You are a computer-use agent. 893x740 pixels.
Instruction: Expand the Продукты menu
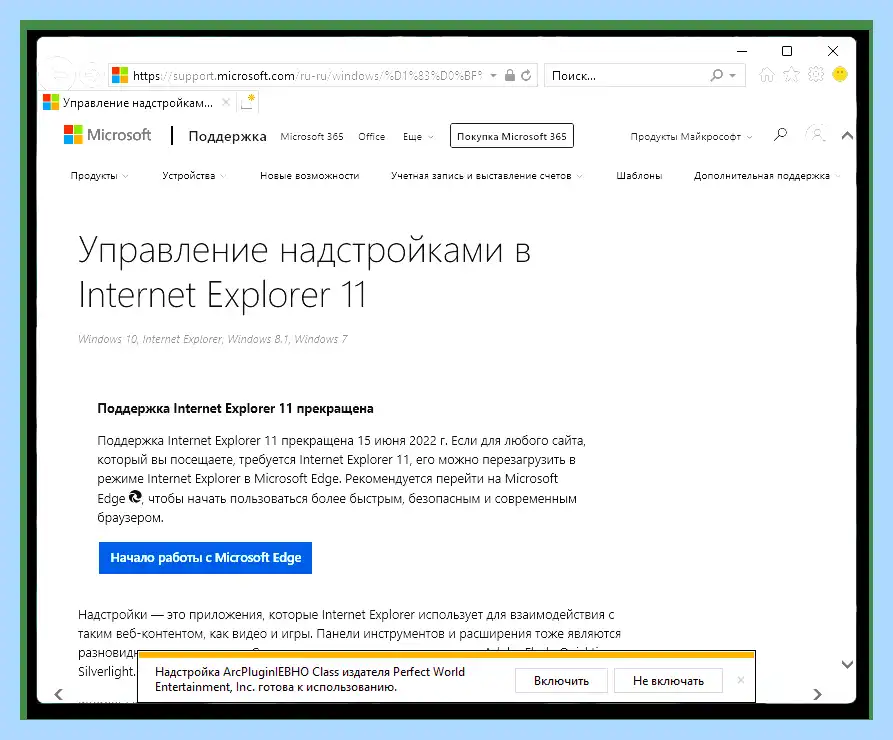99,176
